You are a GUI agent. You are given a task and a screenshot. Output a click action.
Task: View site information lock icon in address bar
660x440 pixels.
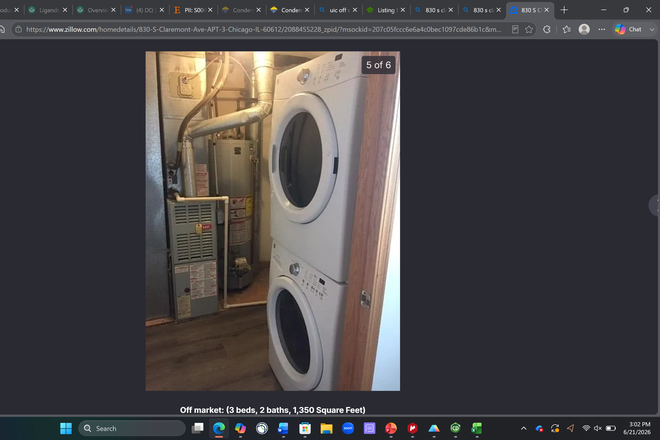click(19, 29)
